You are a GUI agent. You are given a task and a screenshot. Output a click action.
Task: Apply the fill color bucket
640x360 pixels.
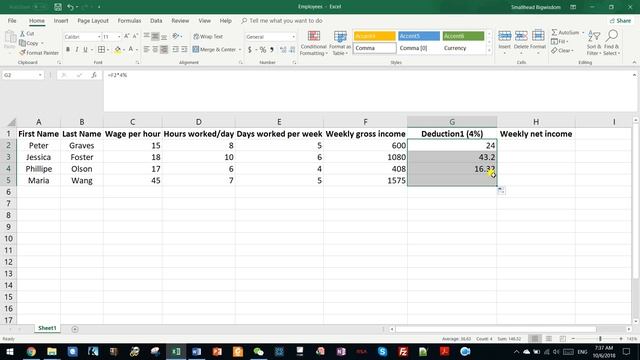click(x=118, y=50)
